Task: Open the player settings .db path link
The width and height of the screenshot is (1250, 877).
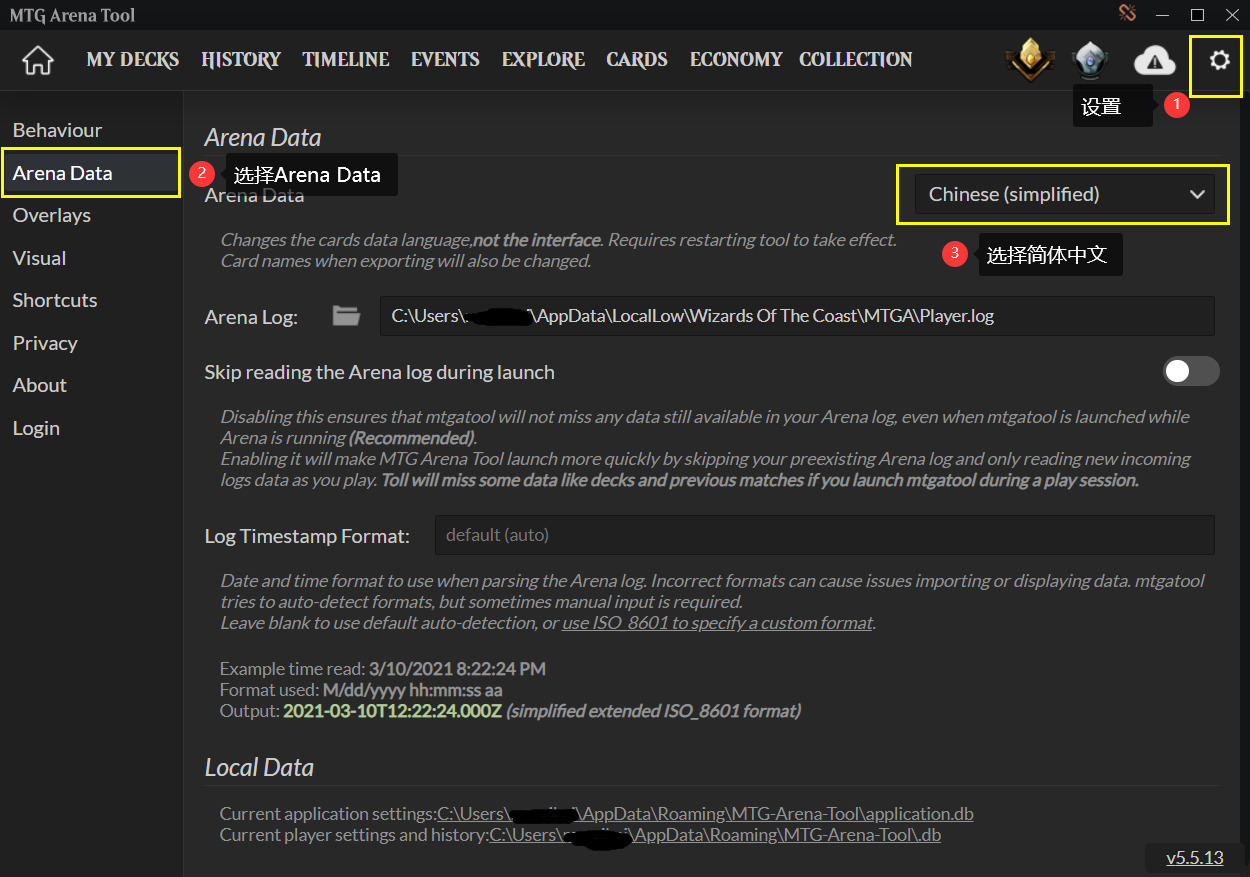Action: pyautogui.click(x=714, y=835)
